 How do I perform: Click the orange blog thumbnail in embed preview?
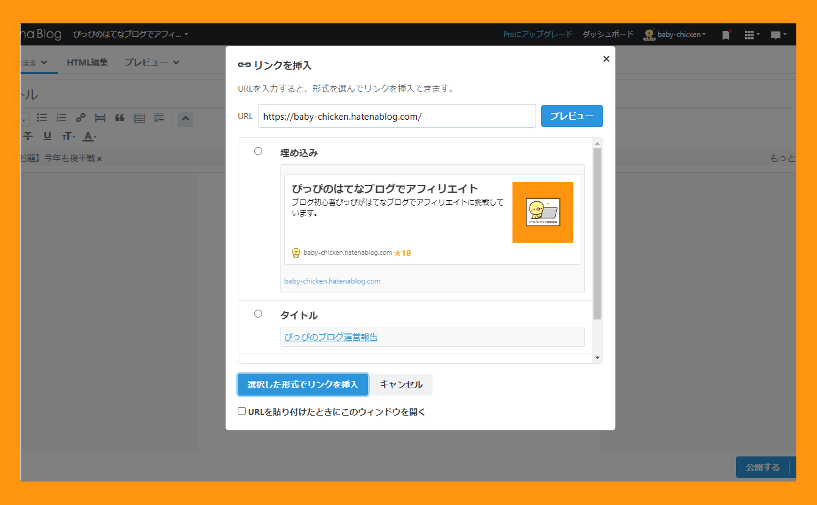[x=542, y=212]
